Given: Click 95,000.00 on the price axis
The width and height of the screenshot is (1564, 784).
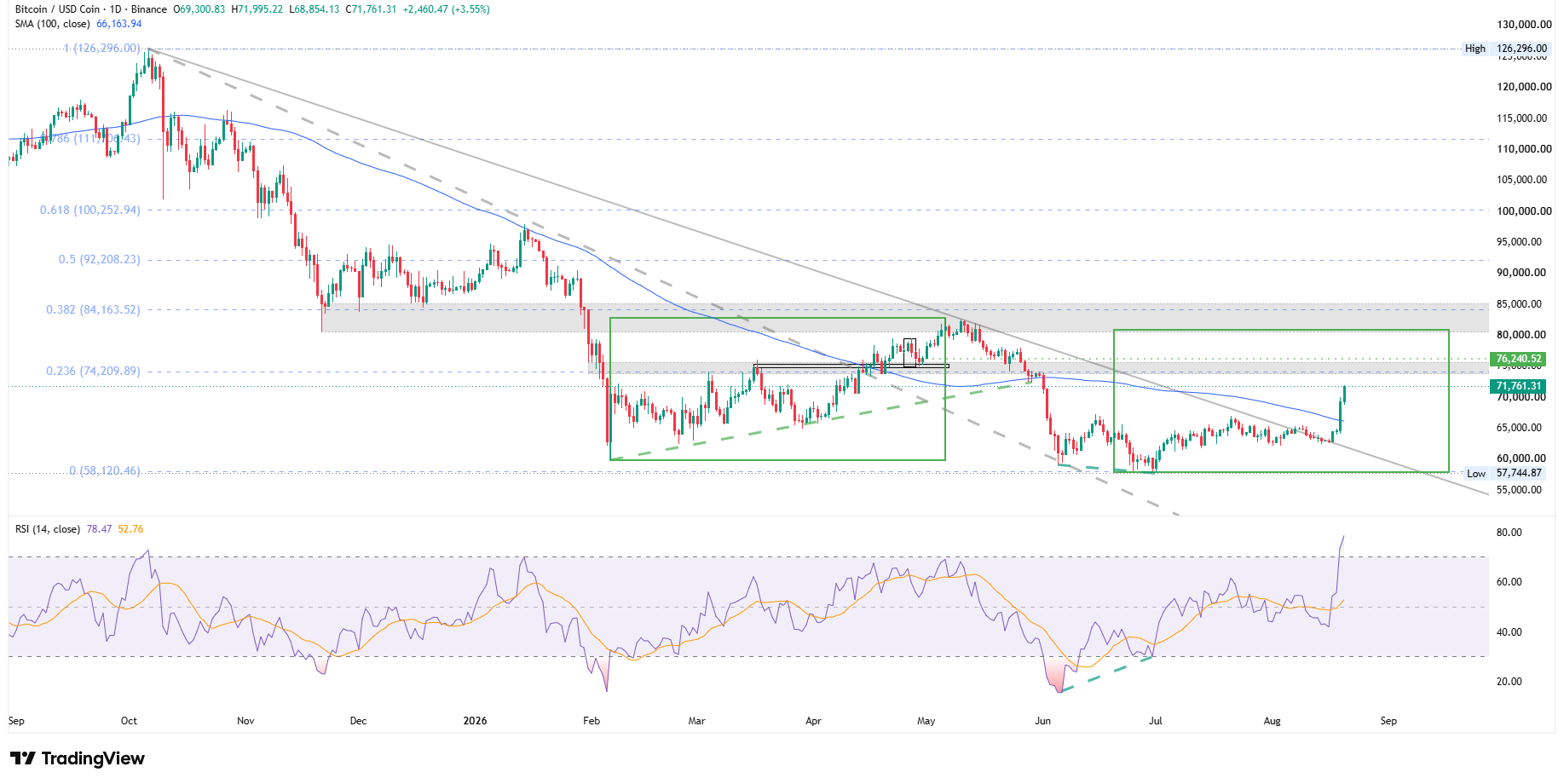Looking at the screenshot, I should (1519, 242).
